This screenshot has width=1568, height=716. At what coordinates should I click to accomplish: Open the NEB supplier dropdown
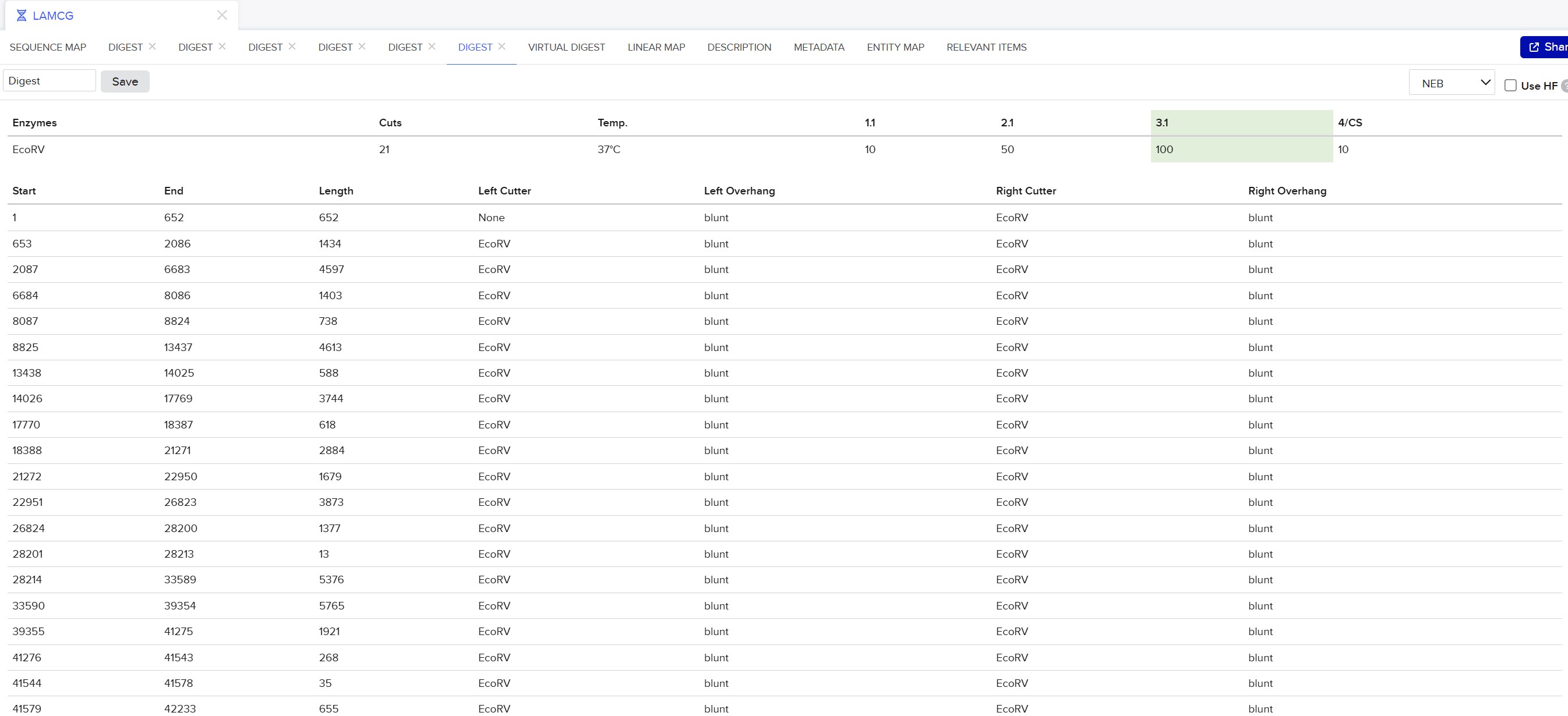[x=1451, y=83]
